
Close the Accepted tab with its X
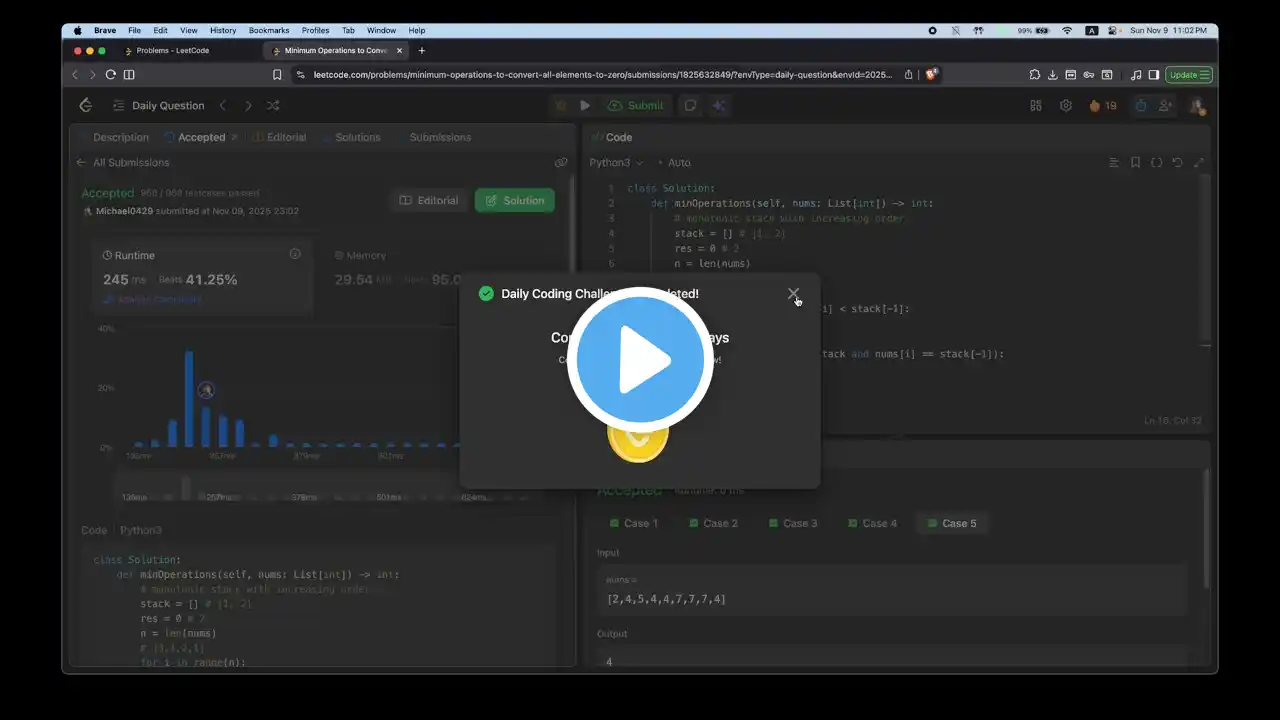pyautogui.click(x=235, y=137)
